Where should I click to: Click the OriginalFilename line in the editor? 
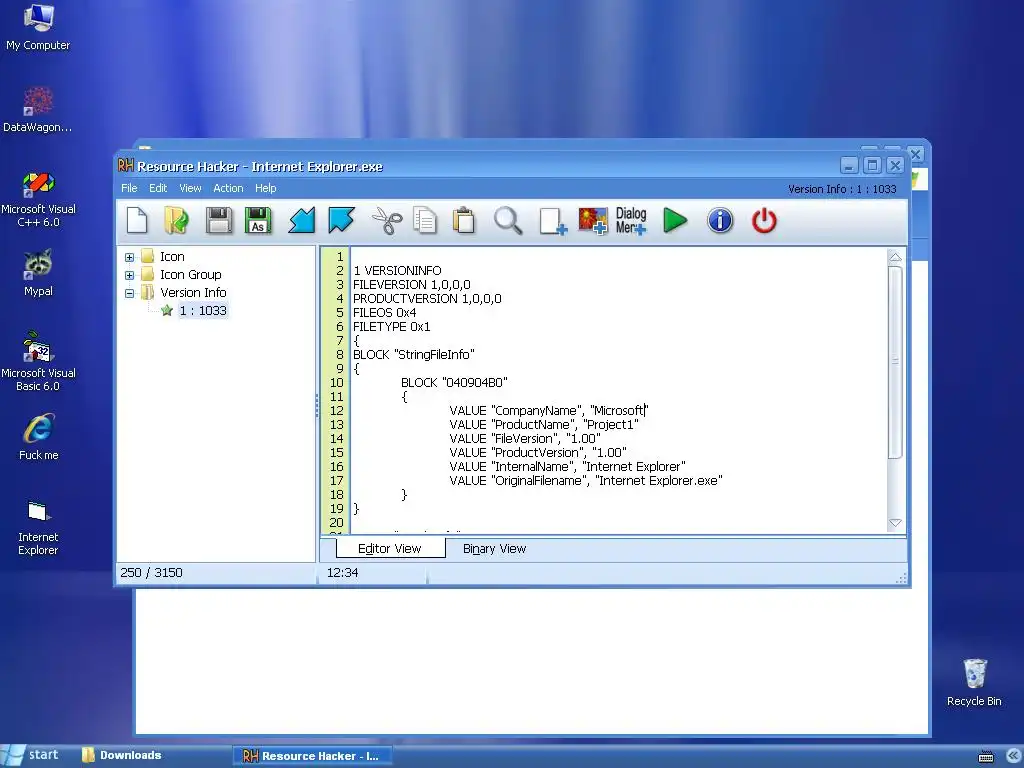pos(586,481)
